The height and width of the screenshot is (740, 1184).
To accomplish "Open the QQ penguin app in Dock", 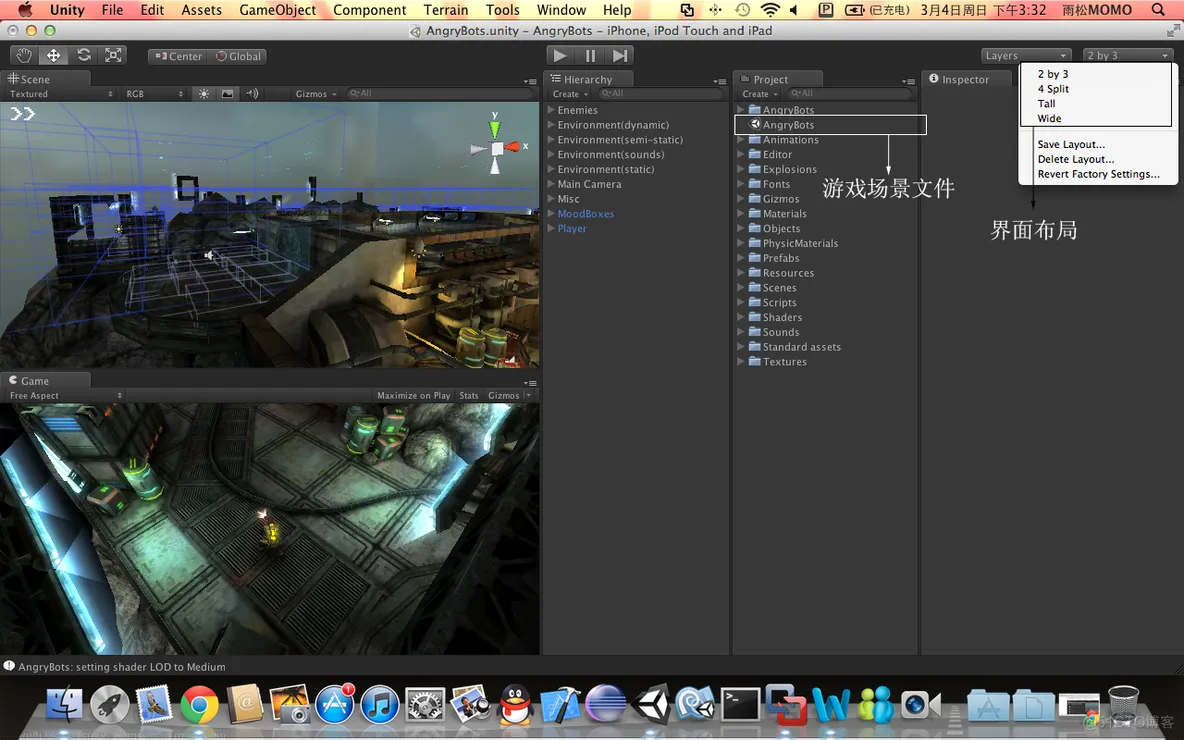I will (516, 705).
